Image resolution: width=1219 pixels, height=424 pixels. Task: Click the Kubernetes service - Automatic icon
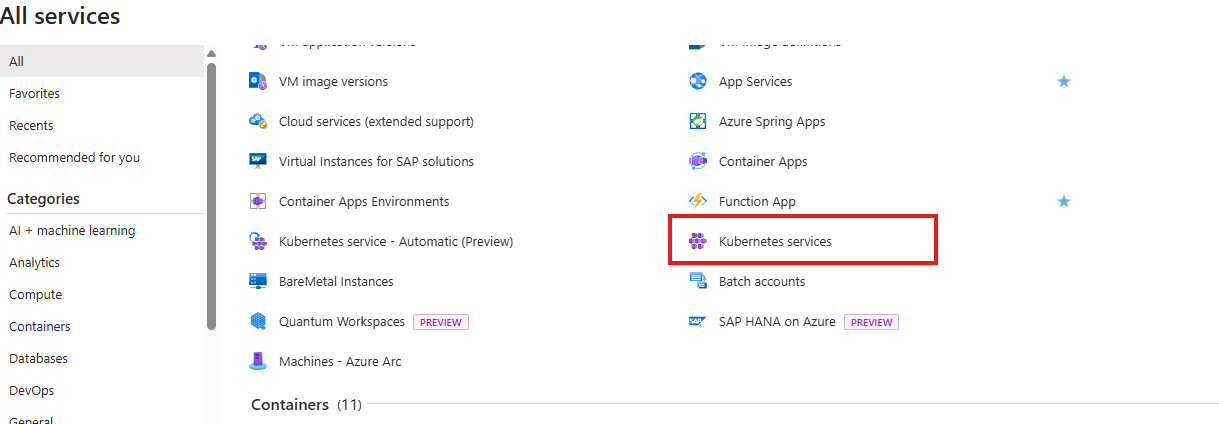click(x=258, y=241)
